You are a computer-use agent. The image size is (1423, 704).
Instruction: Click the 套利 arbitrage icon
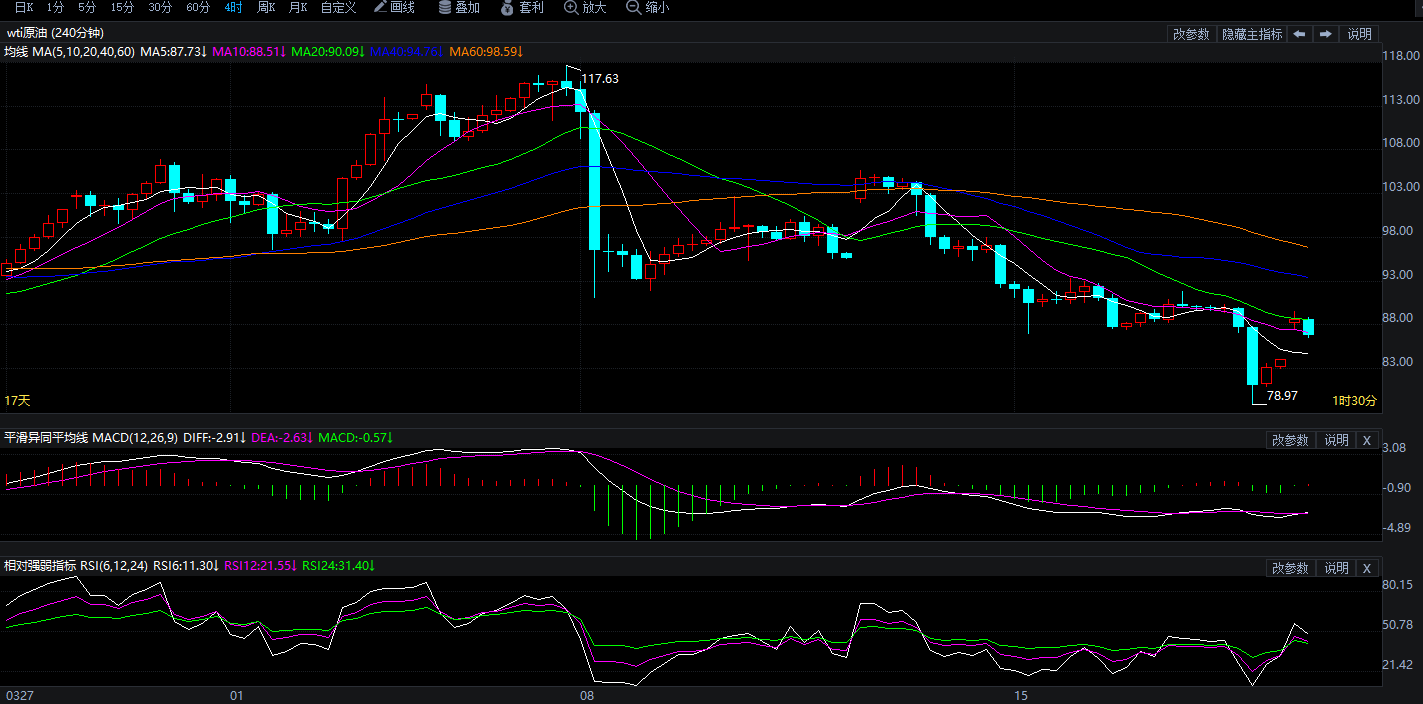pyautogui.click(x=522, y=8)
